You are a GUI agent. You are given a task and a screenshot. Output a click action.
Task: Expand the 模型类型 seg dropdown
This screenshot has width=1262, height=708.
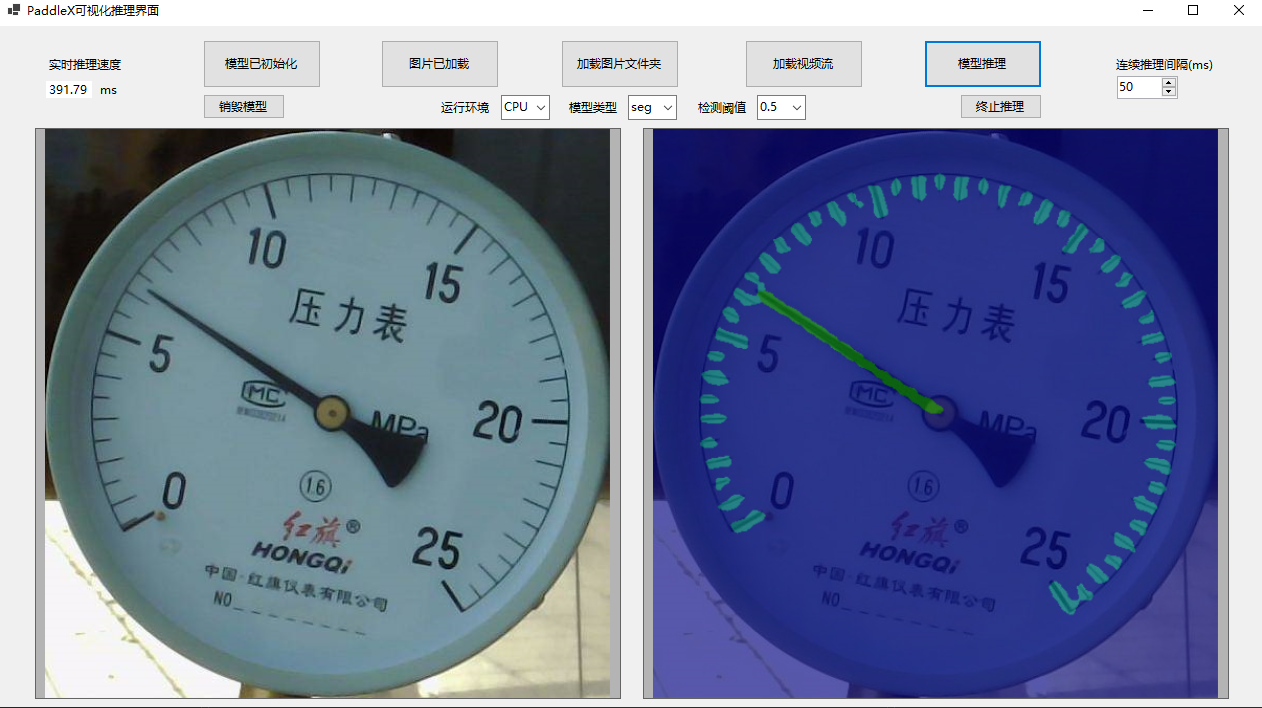[x=652, y=107]
